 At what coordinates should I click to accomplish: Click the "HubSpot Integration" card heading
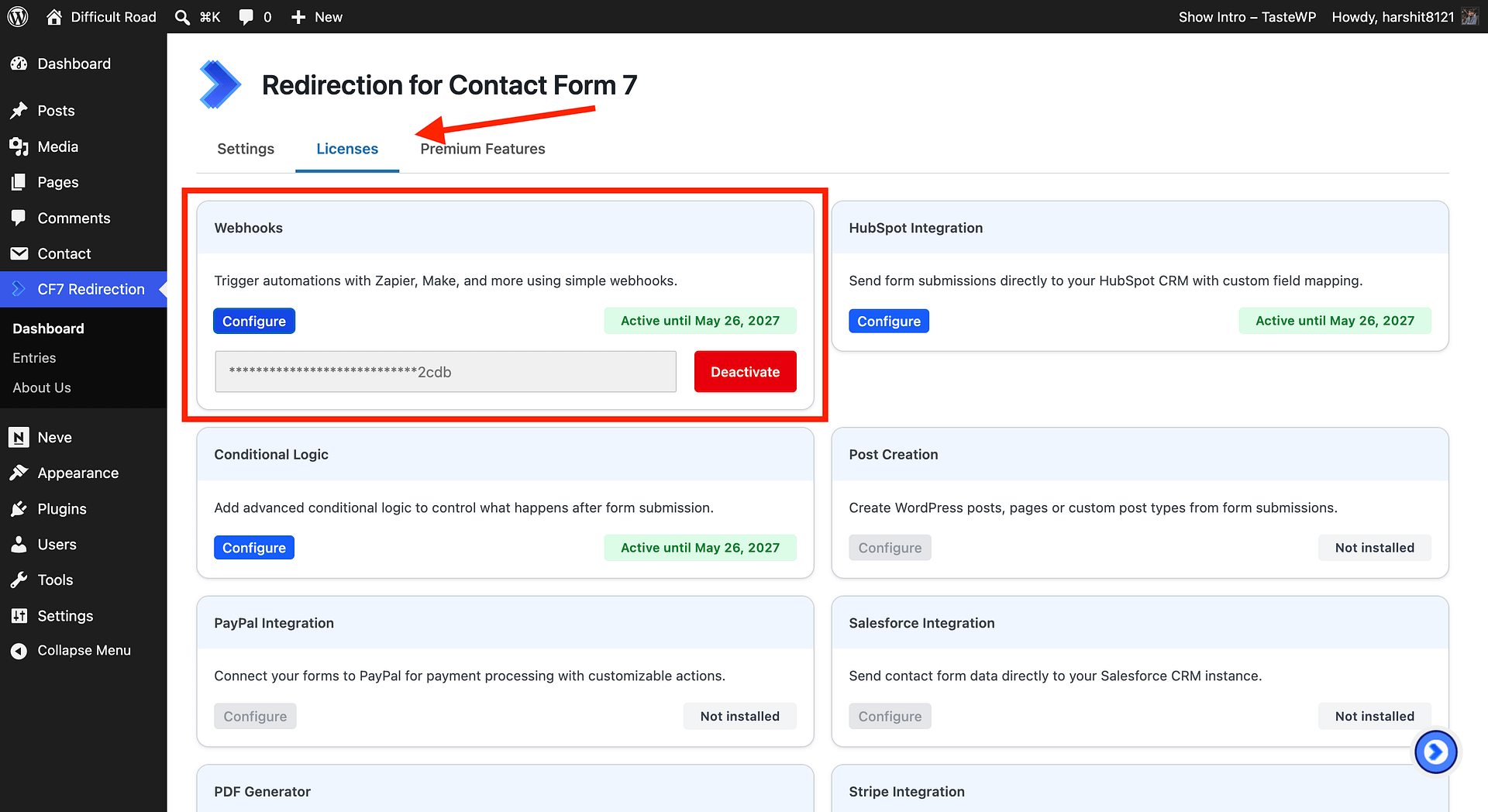pos(915,228)
